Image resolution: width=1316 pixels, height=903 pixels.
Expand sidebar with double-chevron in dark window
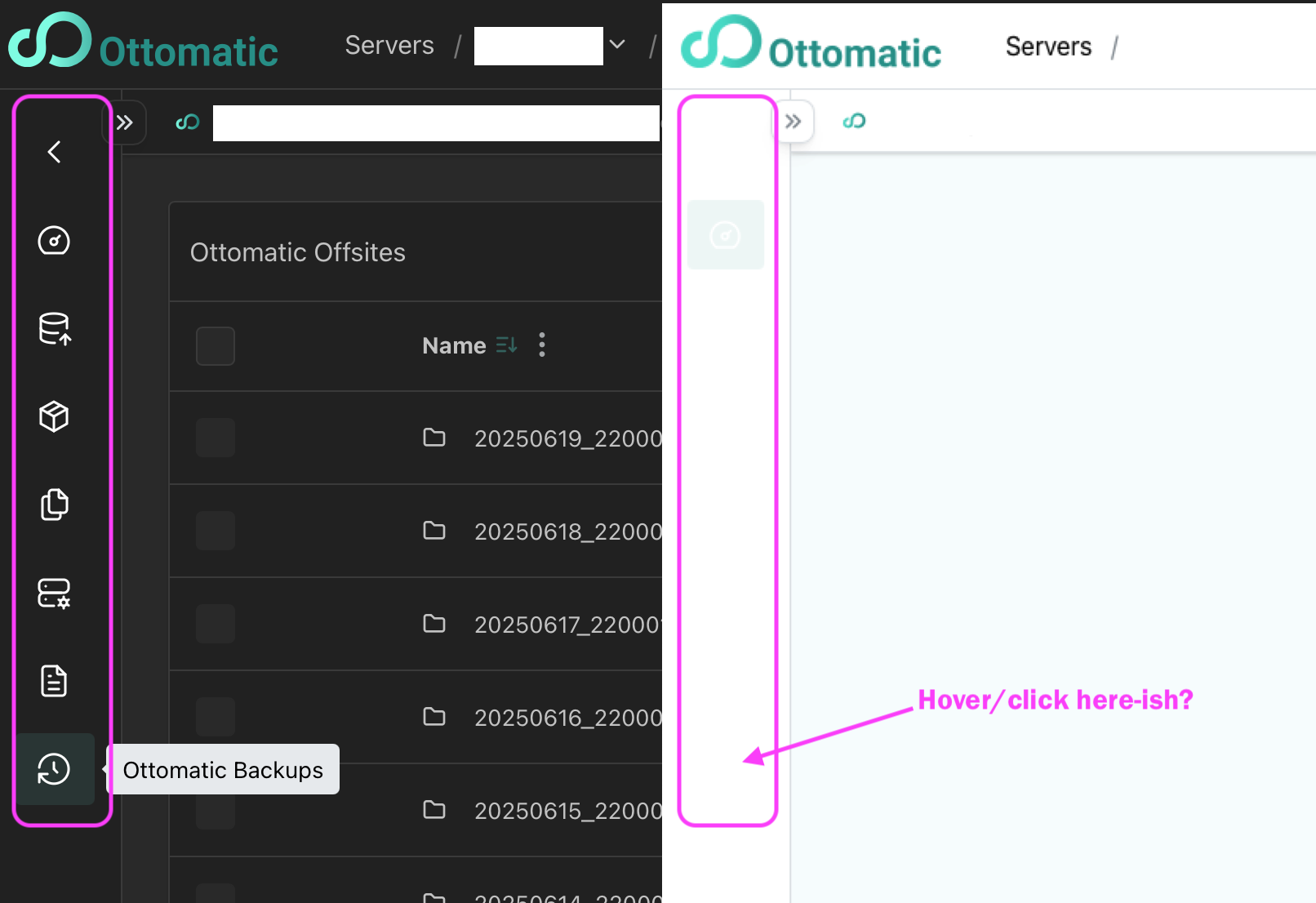tap(125, 122)
